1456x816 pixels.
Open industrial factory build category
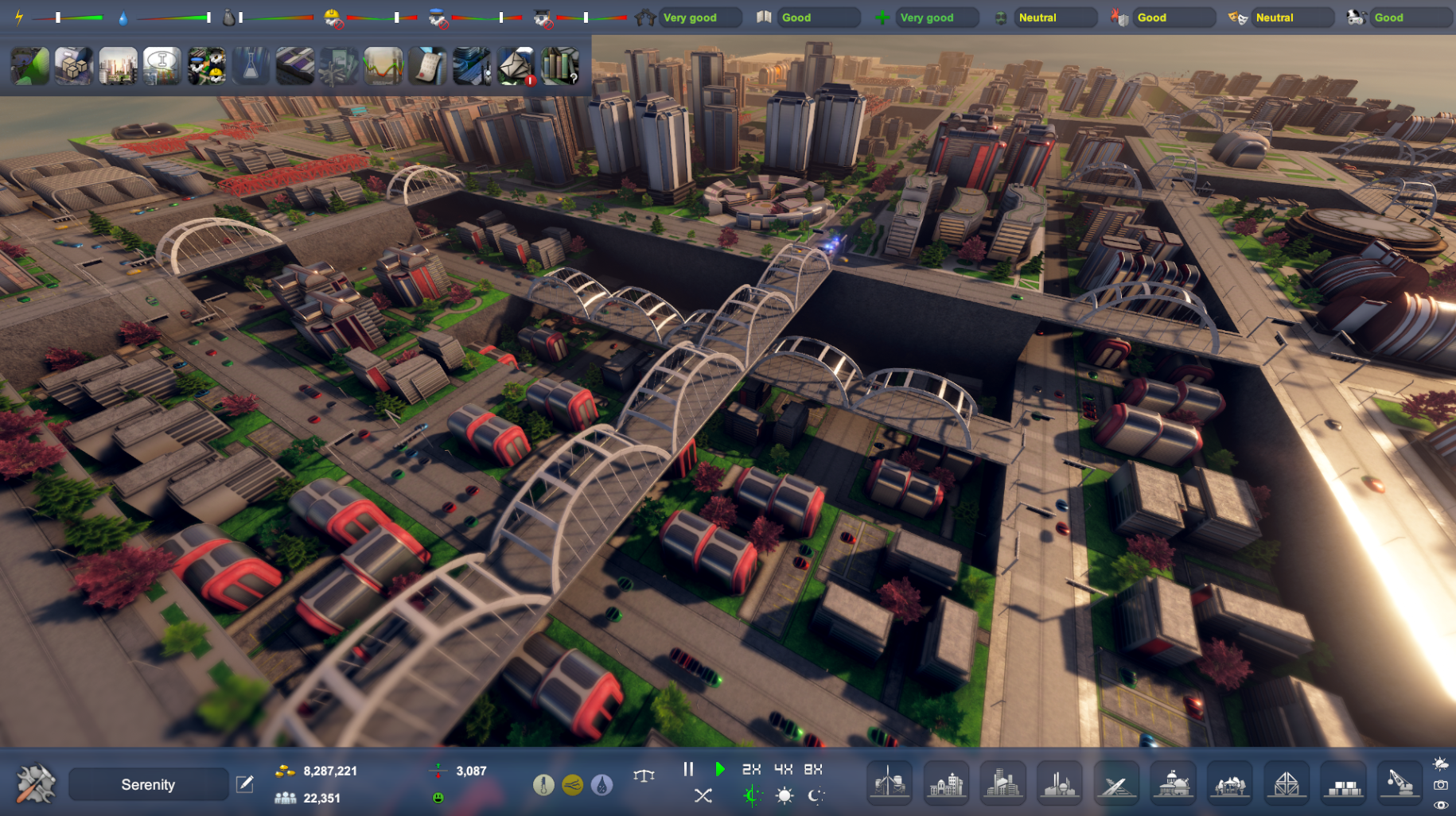pos(1060,783)
